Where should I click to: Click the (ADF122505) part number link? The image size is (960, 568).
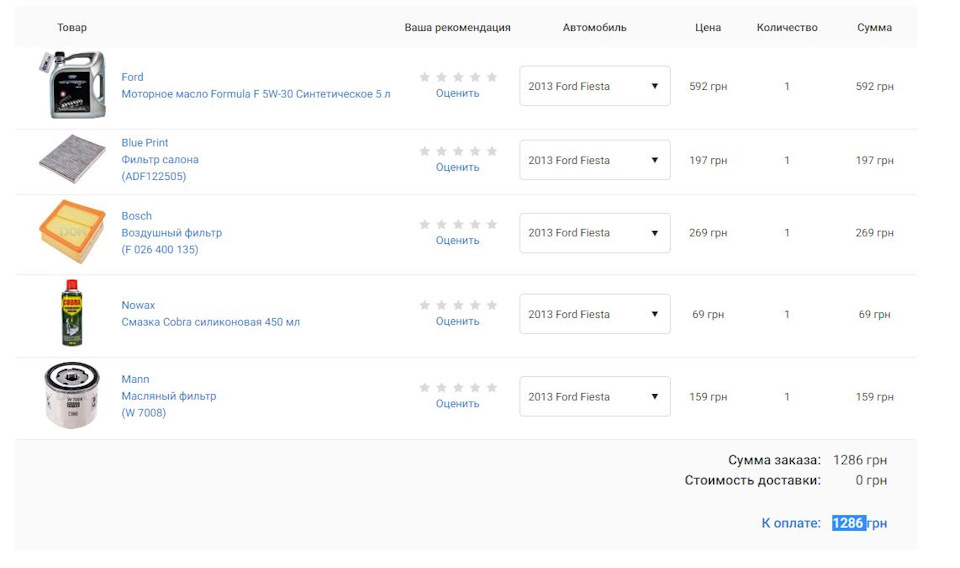154,176
